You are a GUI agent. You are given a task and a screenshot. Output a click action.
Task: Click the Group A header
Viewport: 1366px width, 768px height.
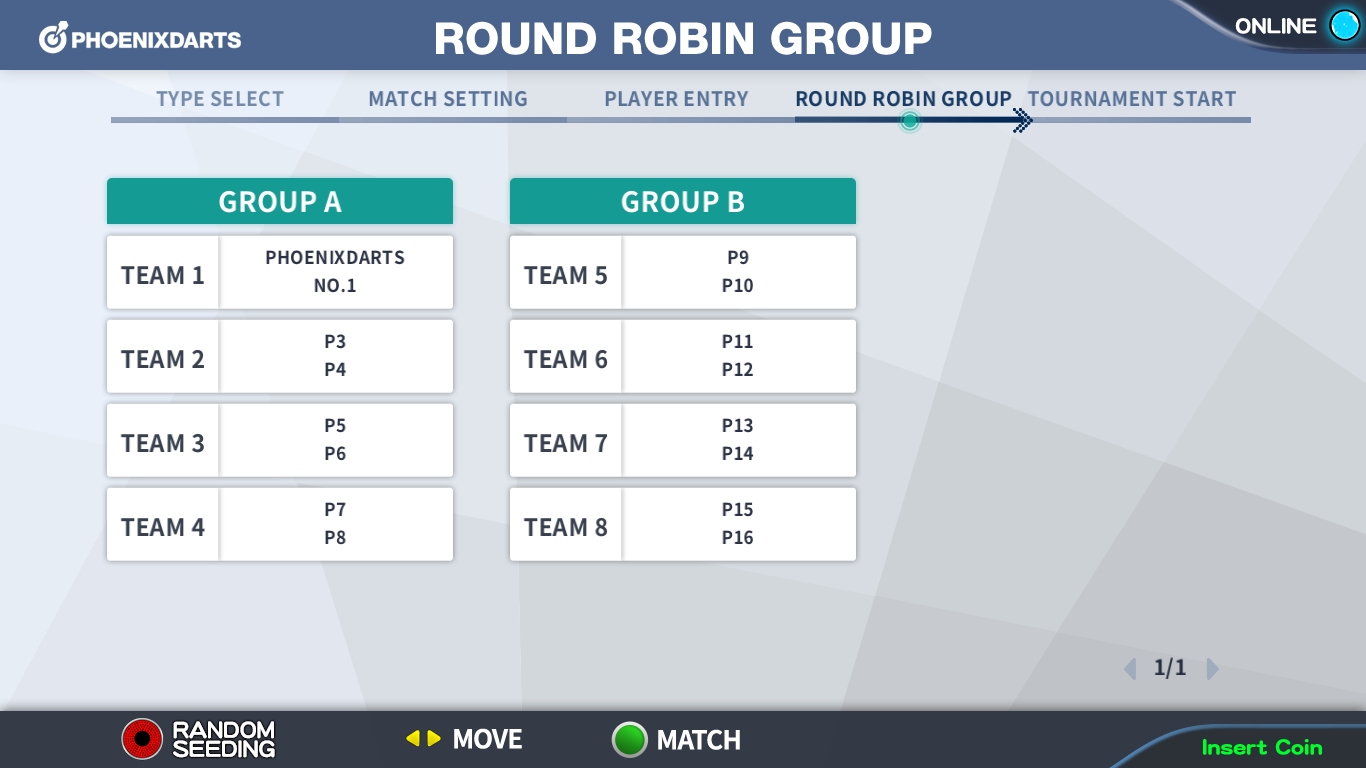pos(280,201)
